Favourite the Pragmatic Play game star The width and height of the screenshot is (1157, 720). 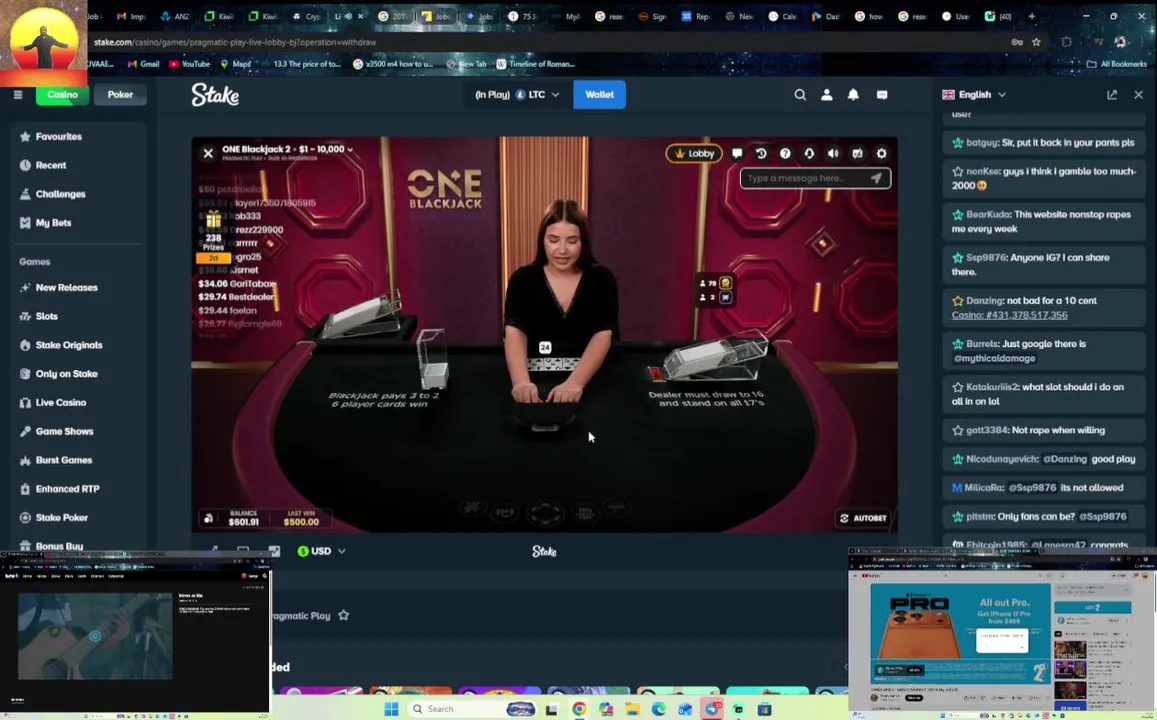point(343,615)
